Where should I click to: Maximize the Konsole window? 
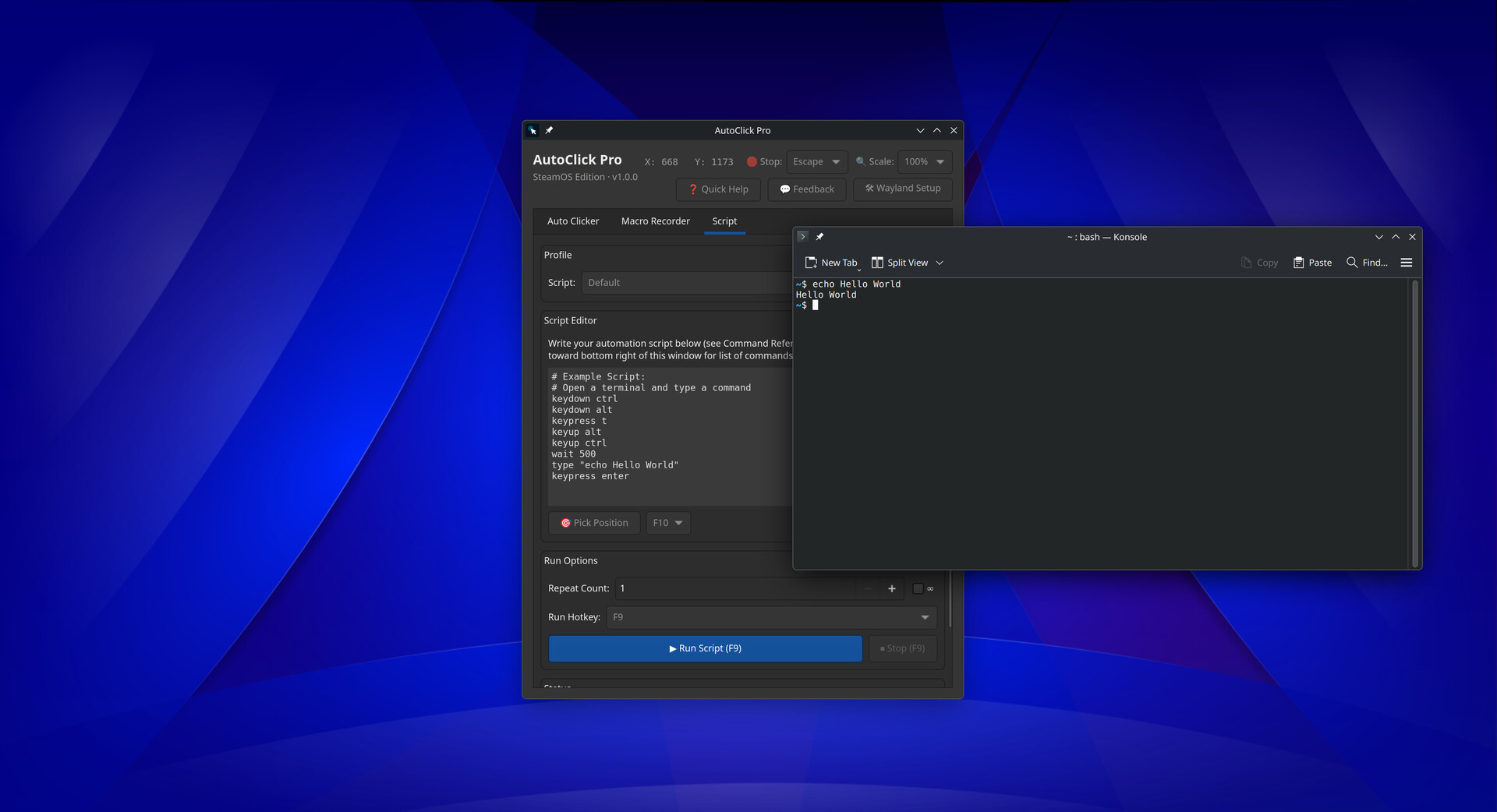[x=1396, y=237]
